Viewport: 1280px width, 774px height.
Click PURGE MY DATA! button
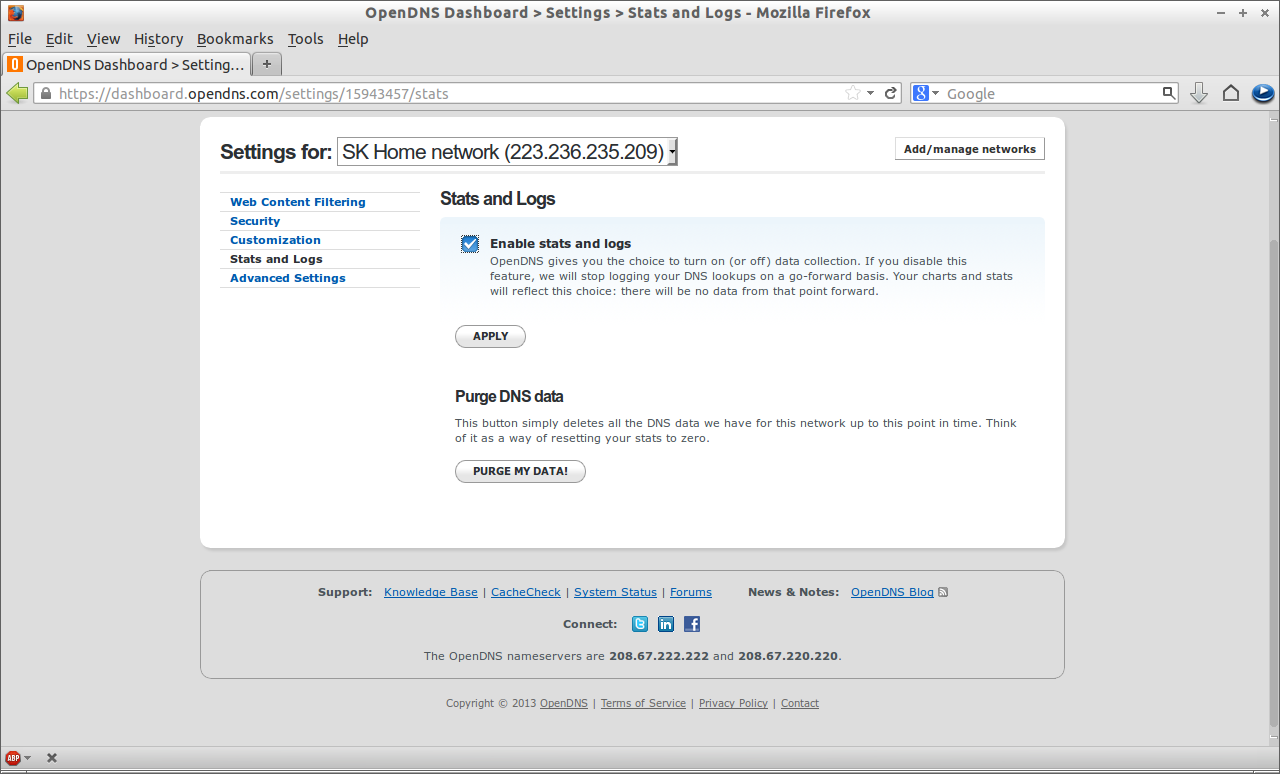click(x=520, y=471)
